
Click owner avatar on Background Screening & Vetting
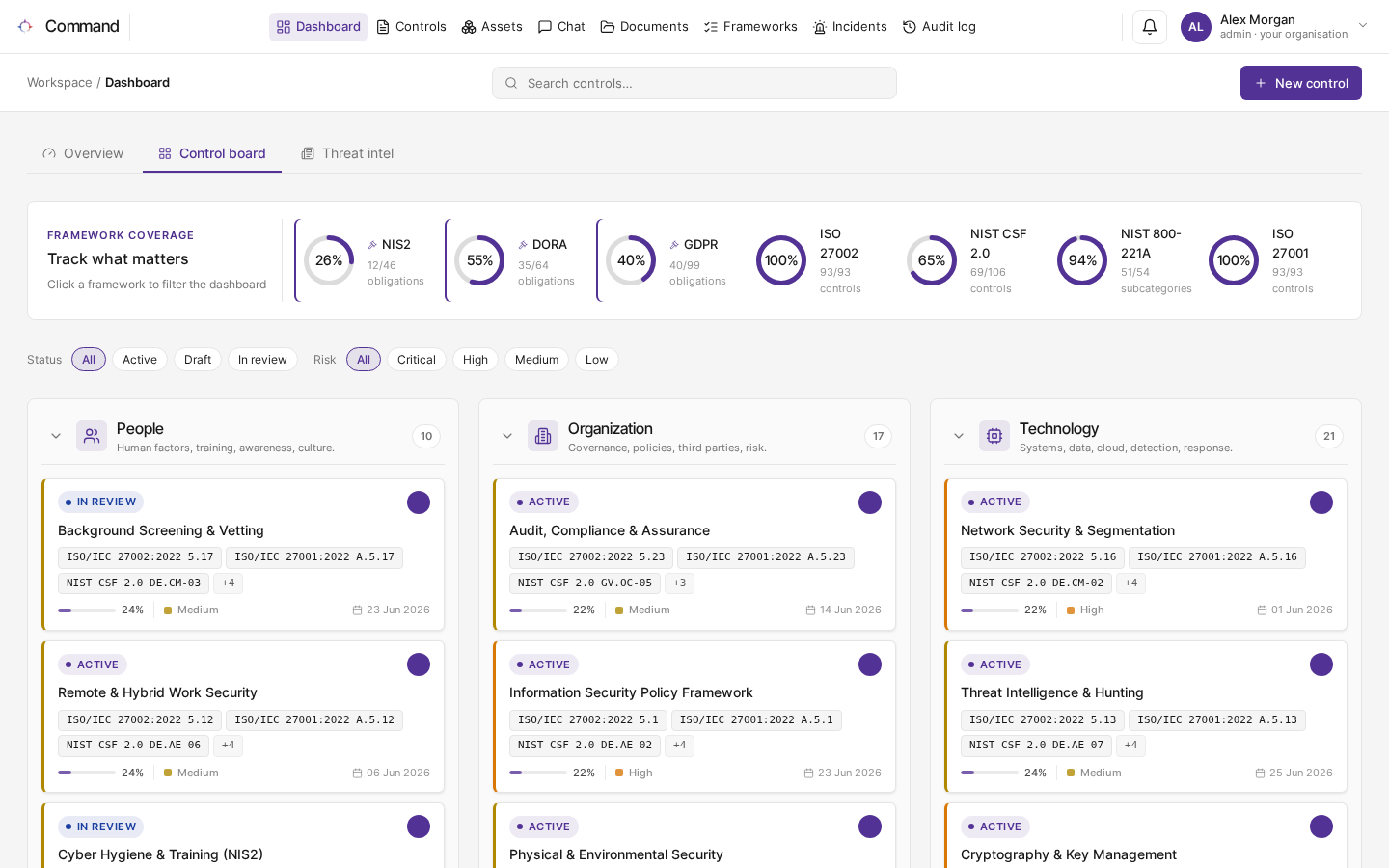pyautogui.click(x=419, y=502)
